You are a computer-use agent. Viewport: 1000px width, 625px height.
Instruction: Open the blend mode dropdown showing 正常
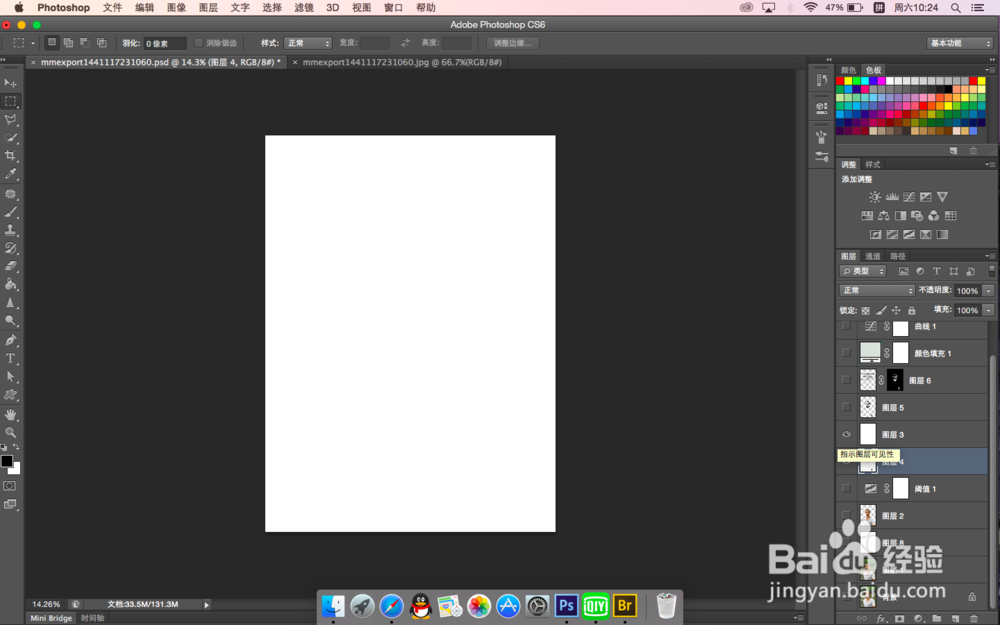(x=876, y=290)
